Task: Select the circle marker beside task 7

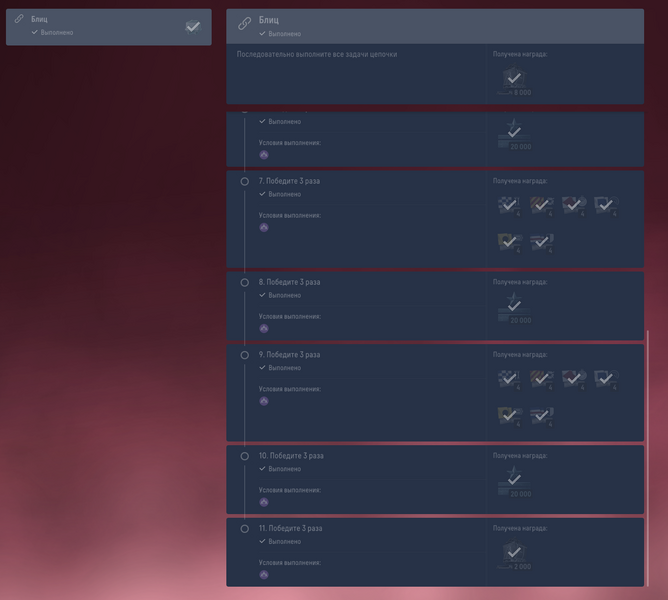Action: tap(245, 182)
